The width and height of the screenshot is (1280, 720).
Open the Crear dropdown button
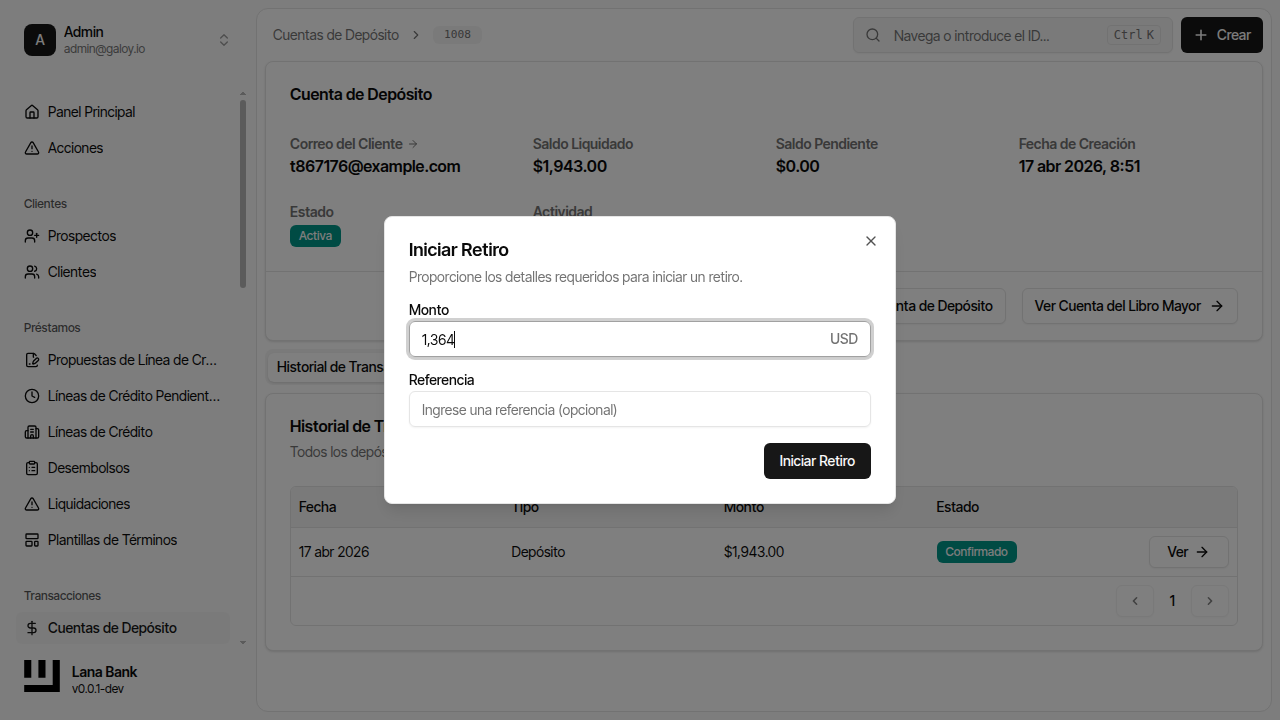1221,35
